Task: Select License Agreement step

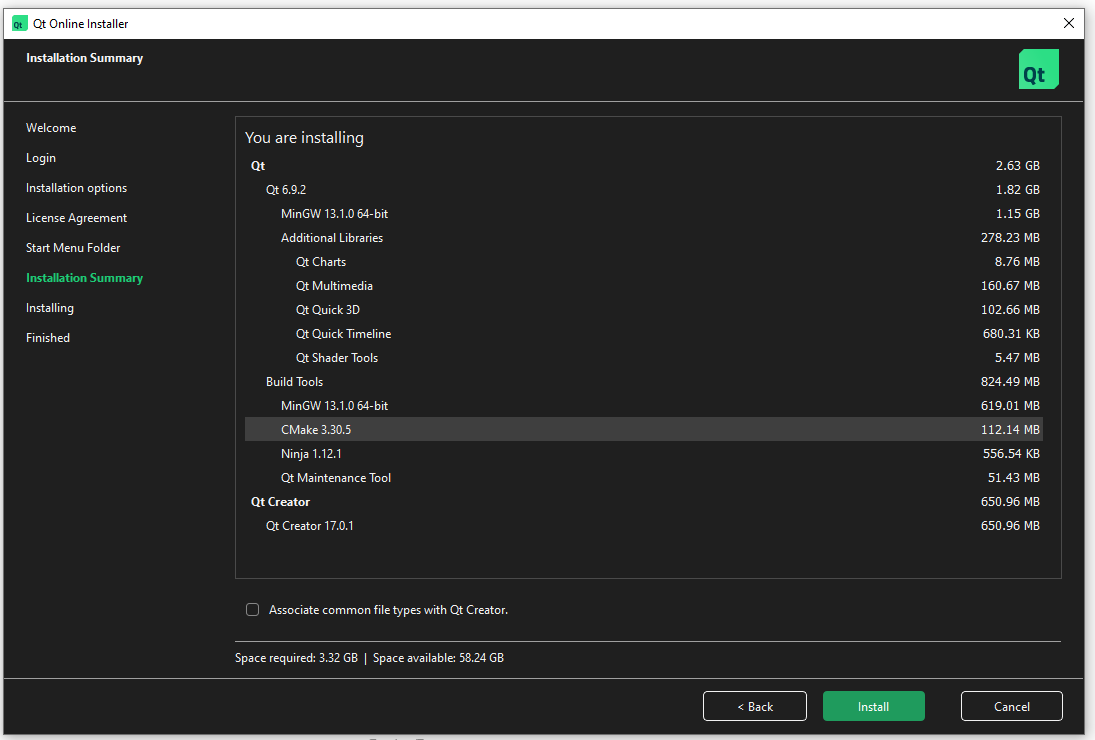Action: tap(76, 218)
